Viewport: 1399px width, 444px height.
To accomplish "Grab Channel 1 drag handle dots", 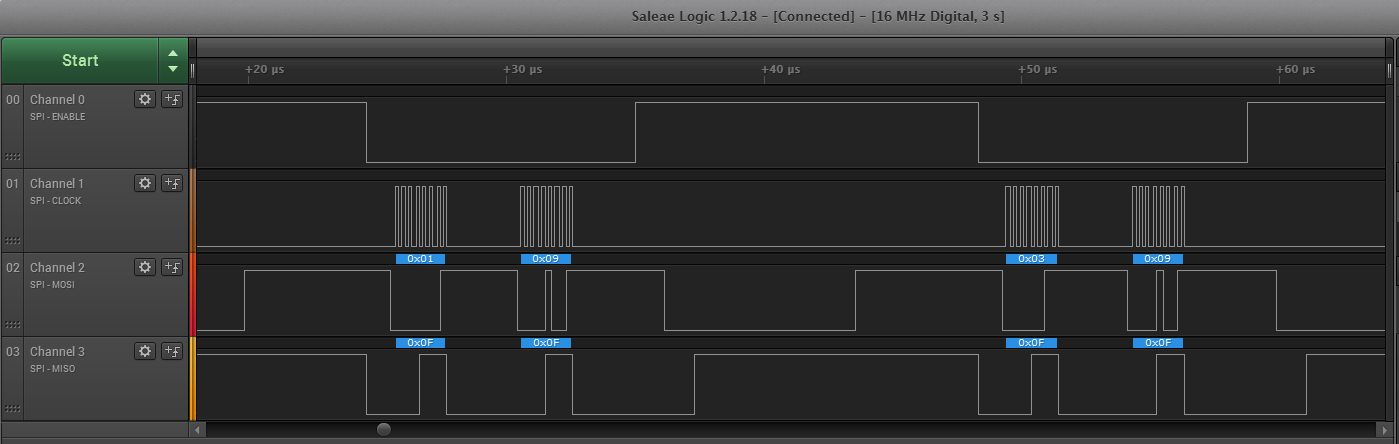I will coord(12,240).
